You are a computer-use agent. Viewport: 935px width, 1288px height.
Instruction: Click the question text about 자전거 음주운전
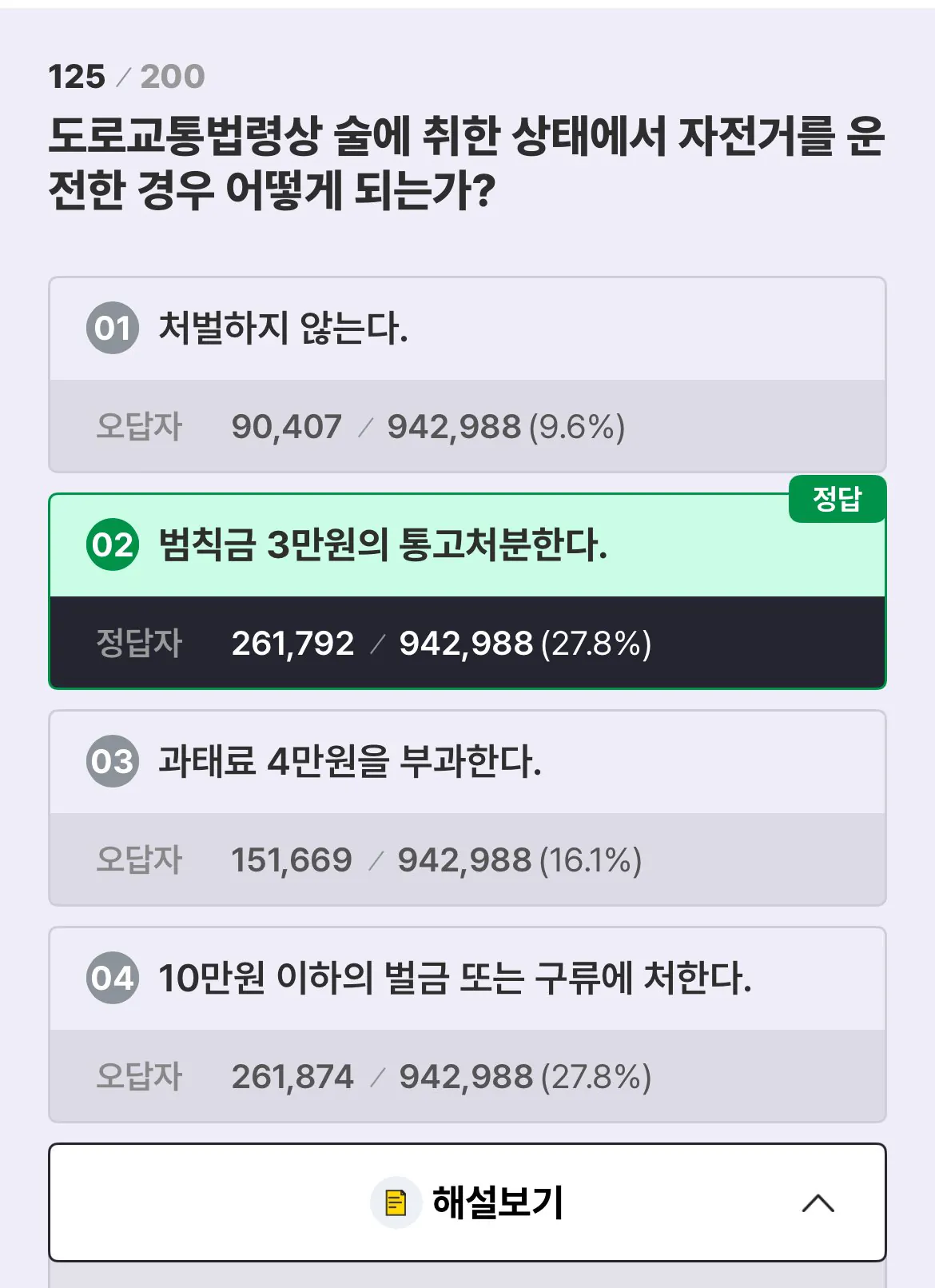pyautogui.click(x=467, y=162)
